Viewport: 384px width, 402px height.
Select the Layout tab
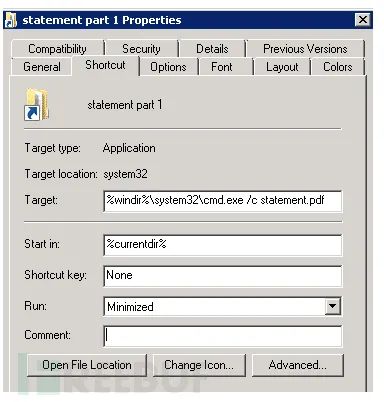click(x=282, y=67)
